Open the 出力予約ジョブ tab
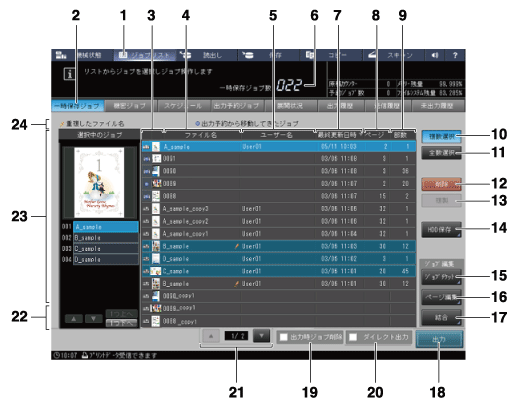The width and height of the screenshot is (517, 399). (x=237, y=106)
